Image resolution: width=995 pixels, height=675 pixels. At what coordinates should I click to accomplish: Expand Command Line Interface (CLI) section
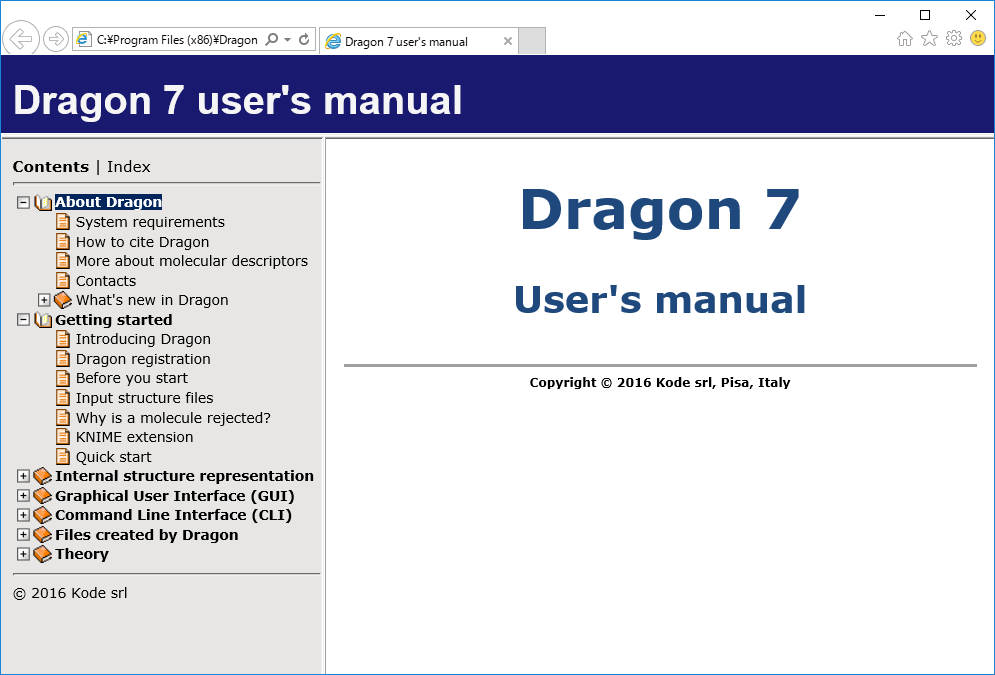[23, 514]
